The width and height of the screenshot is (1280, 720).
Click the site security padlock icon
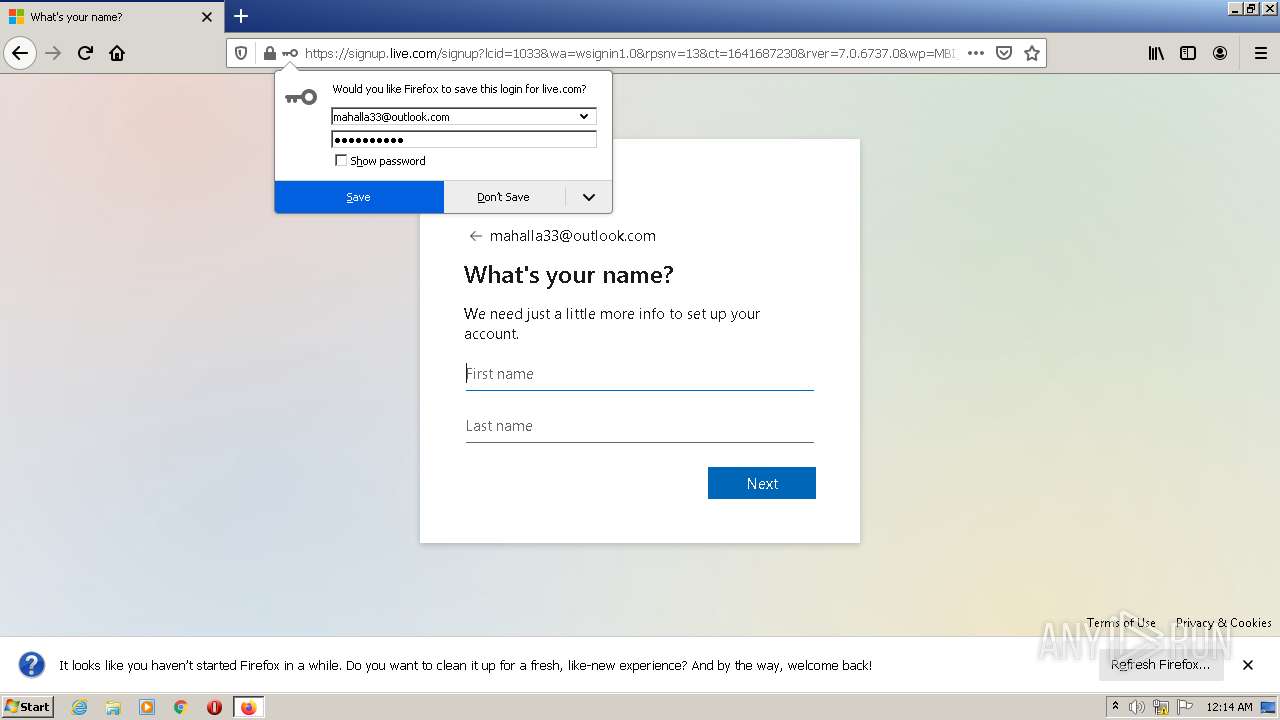coord(269,53)
